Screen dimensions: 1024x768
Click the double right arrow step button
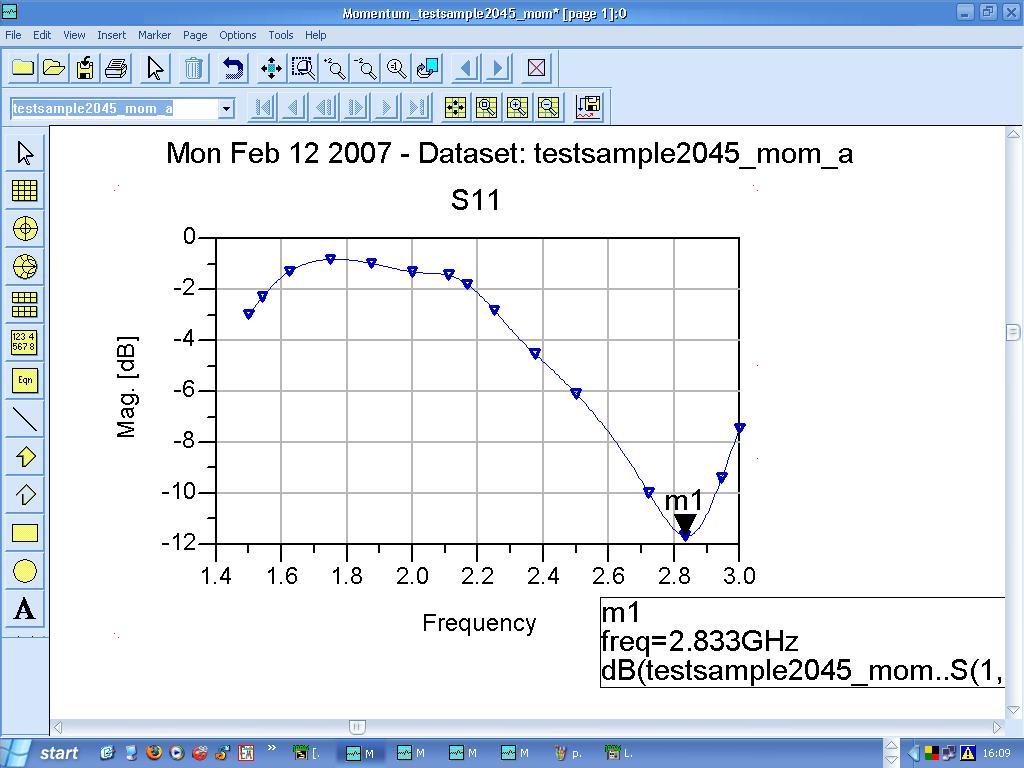(x=356, y=107)
